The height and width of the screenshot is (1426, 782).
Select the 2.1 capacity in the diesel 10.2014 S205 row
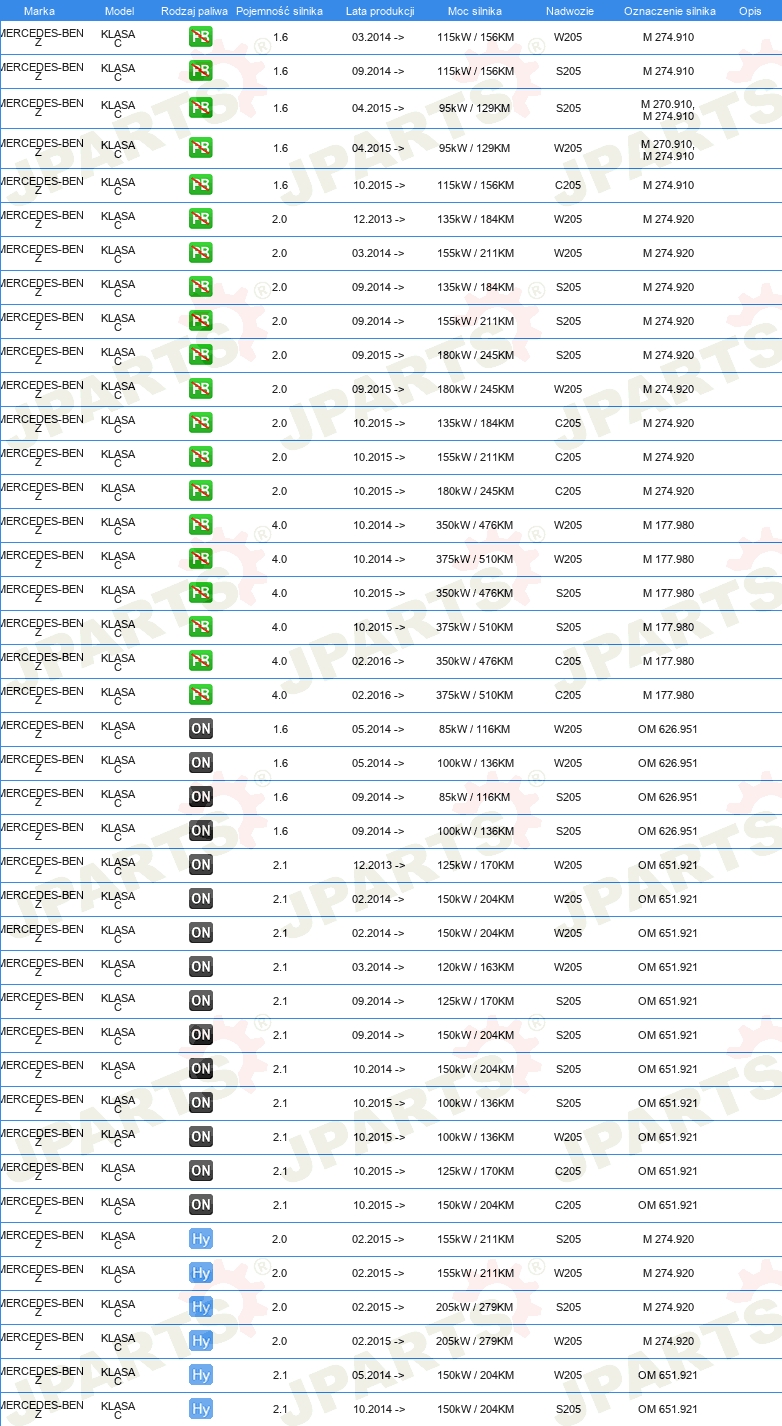pyautogui.click(x=280, y=1069)
